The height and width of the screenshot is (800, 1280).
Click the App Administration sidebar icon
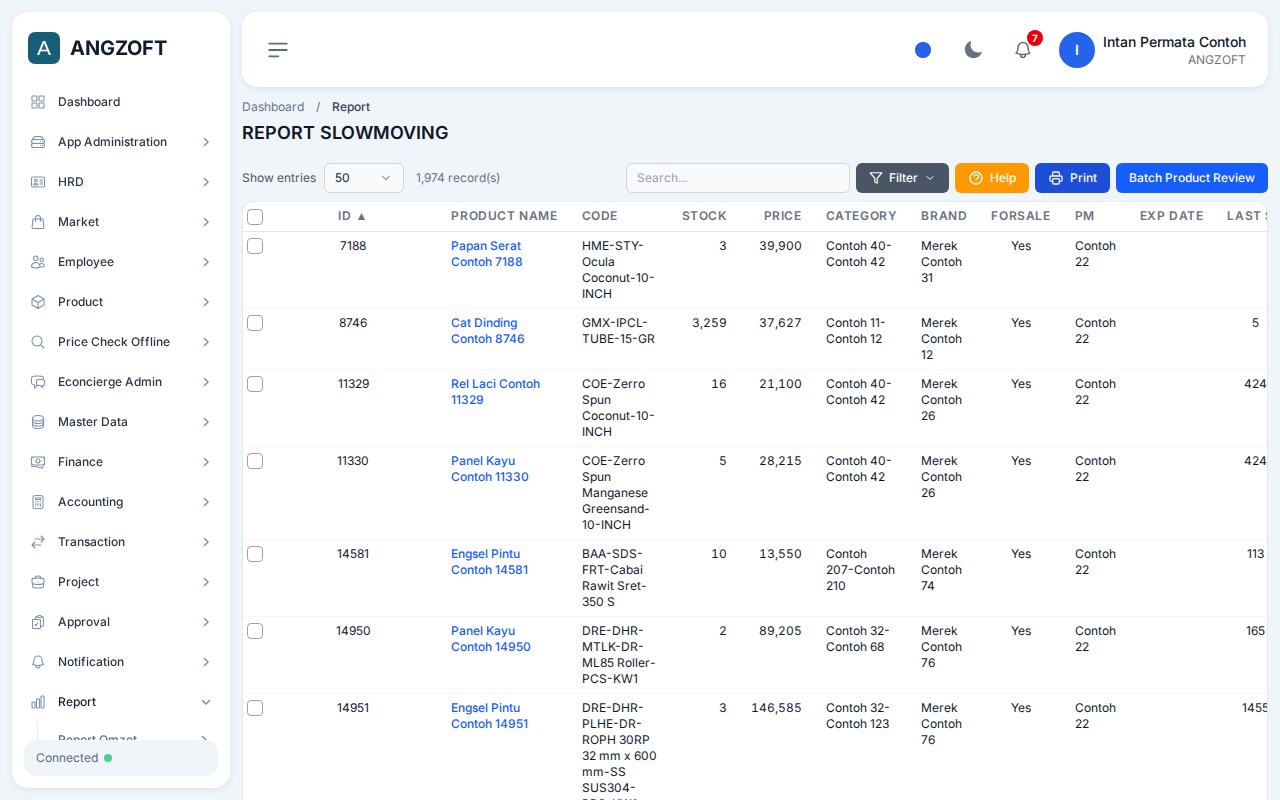point(38,142)
